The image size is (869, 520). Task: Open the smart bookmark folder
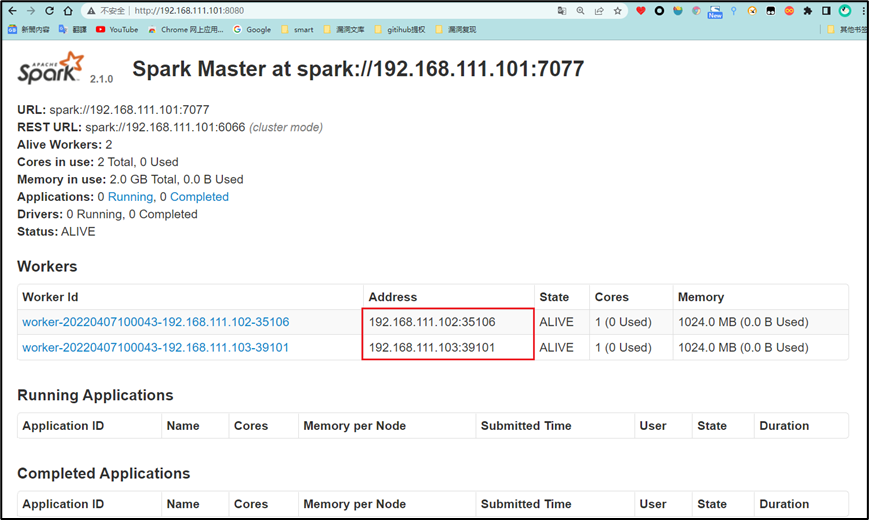(297, 29)
